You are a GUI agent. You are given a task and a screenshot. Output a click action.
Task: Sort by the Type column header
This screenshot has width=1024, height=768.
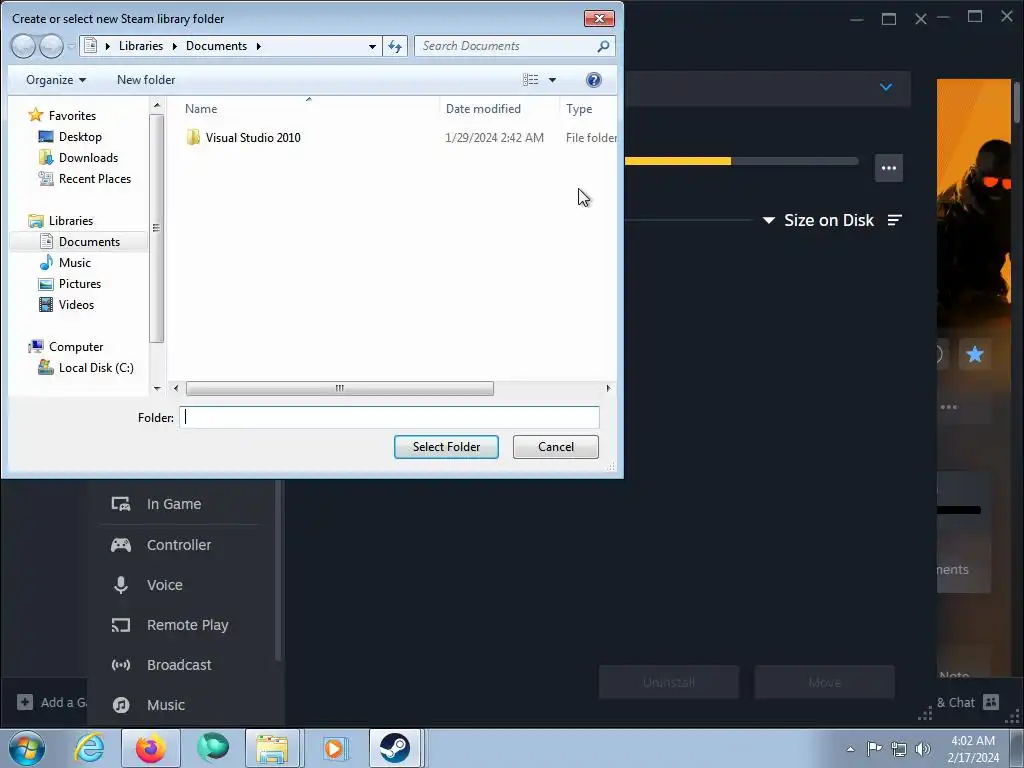click(579, 109)
